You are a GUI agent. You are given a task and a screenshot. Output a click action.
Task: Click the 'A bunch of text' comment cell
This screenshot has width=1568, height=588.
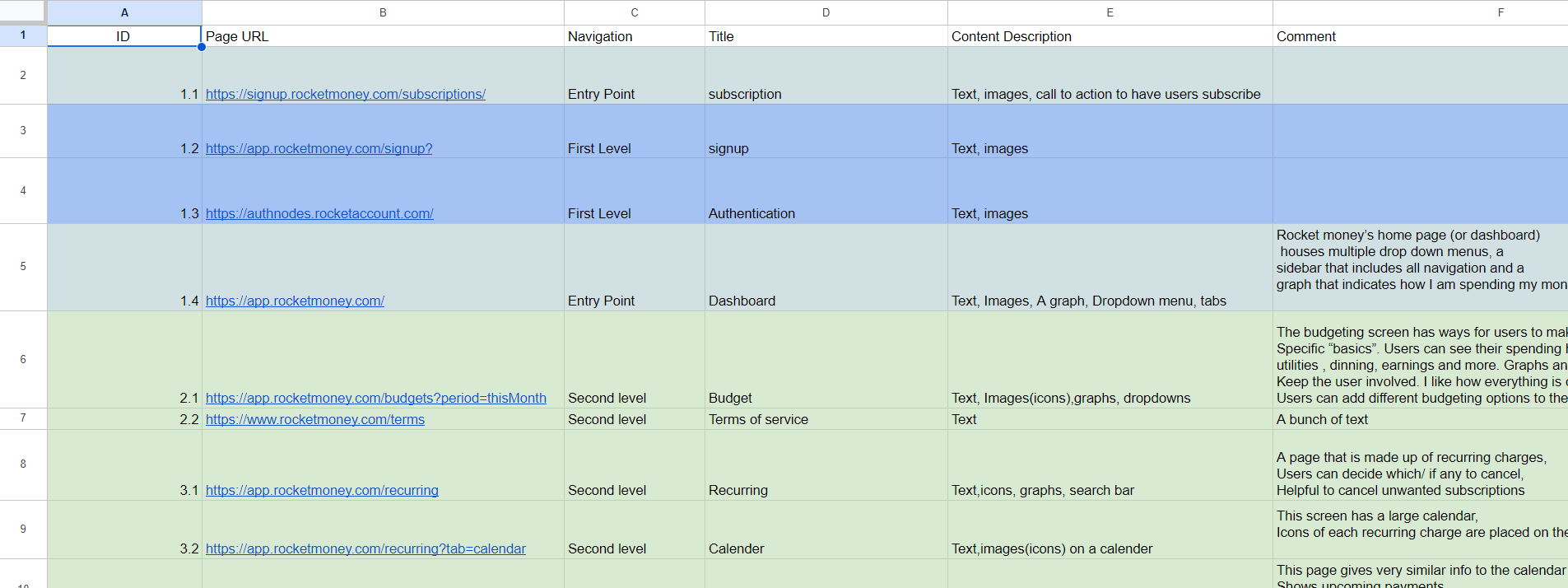coord(1421,418)
